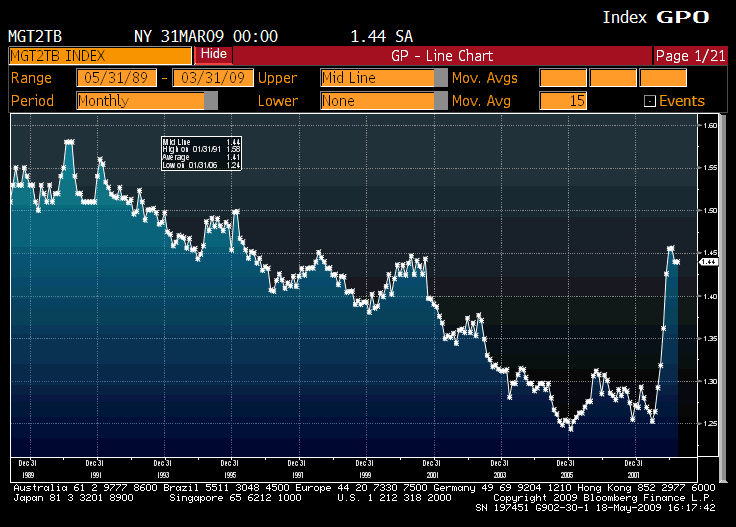Click the third Mov. Avgs input box
The height and width of the screenshot is (527, 736).
pyautogui.click(x=663, y=78)
